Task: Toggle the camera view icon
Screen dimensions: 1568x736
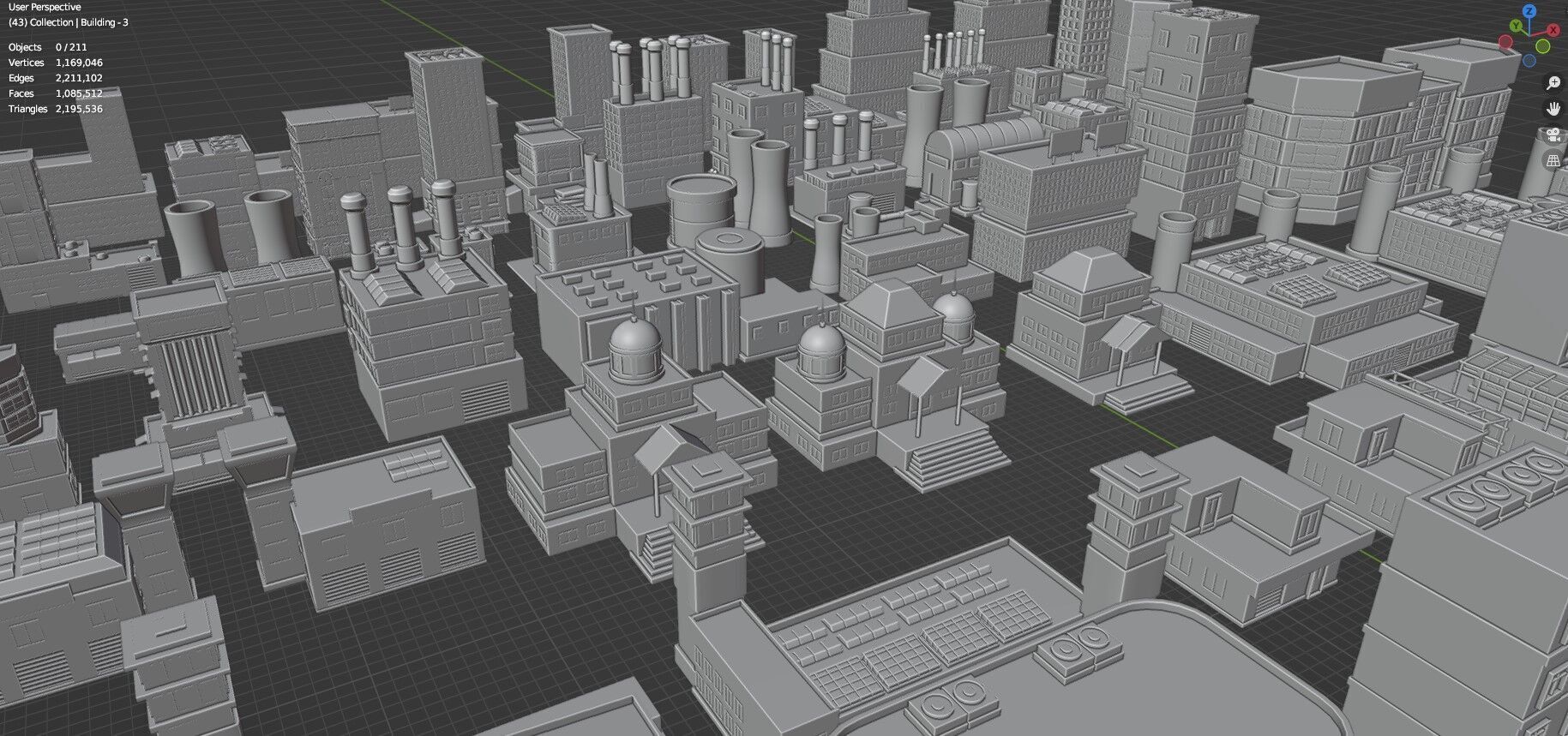Action: click(1553, 135)
